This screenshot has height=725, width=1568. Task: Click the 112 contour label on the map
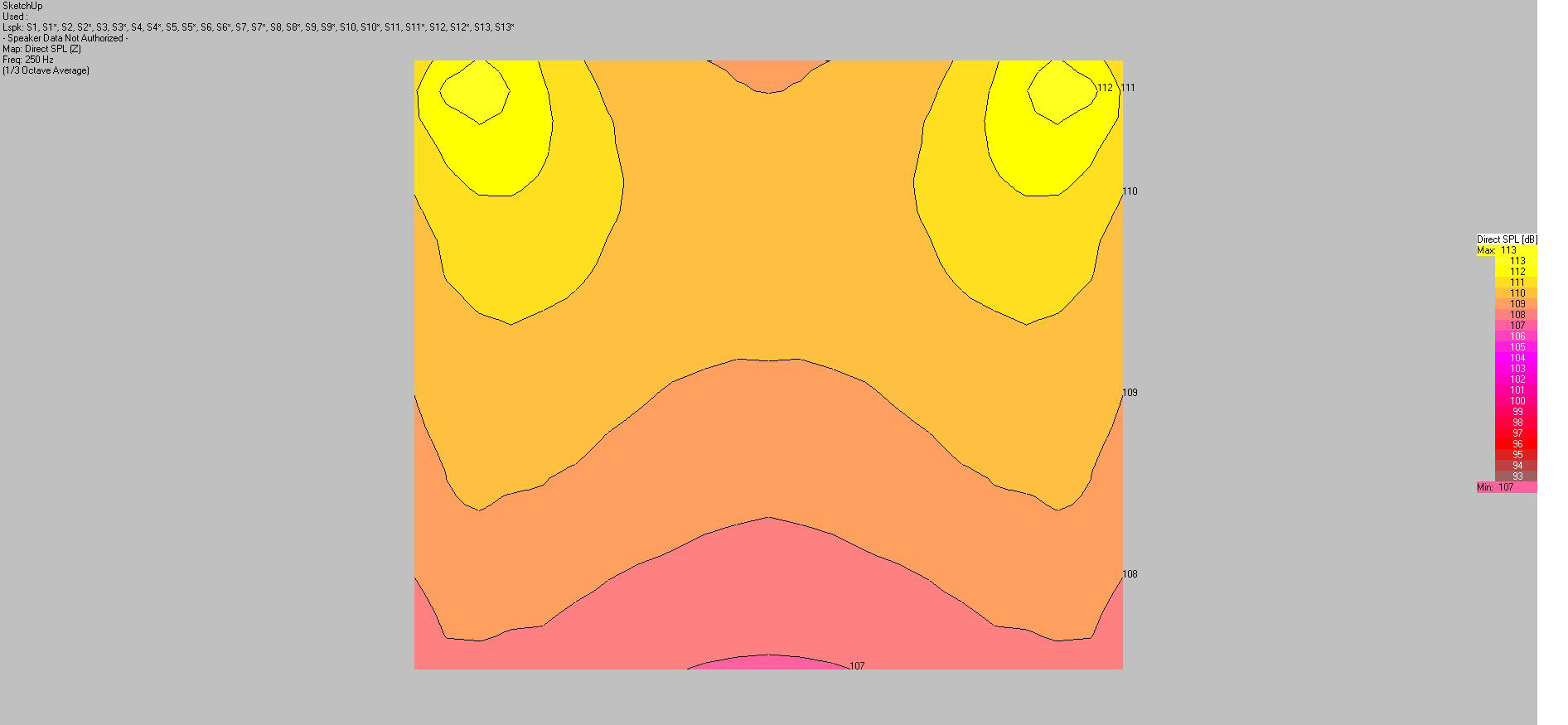pyautogui.click(x=1105, y=88)
